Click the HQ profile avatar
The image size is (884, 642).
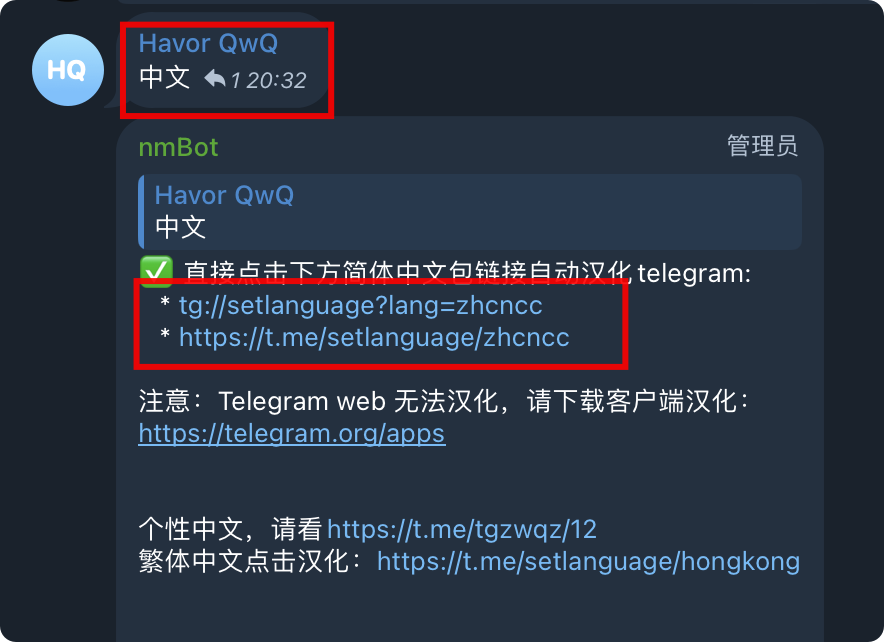(x=68, y=70)
